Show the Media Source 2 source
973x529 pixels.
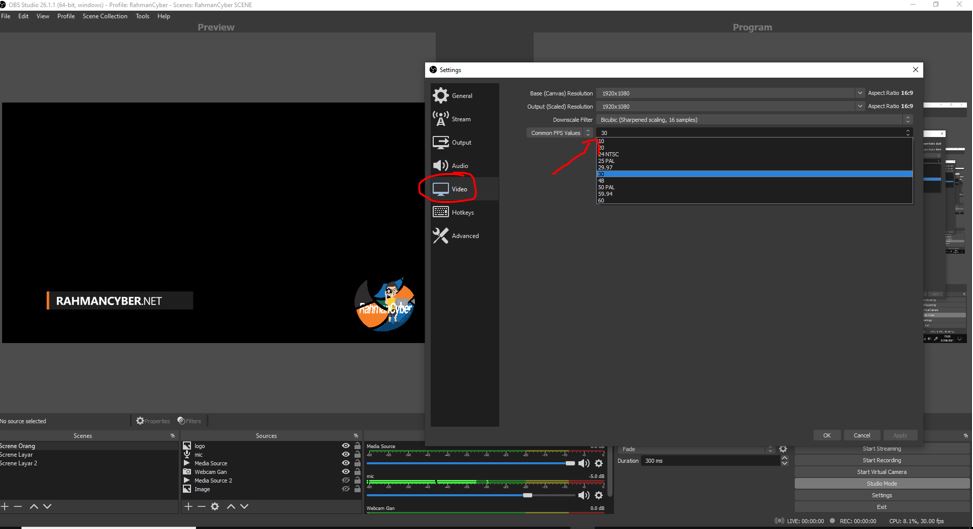(346, 481)
